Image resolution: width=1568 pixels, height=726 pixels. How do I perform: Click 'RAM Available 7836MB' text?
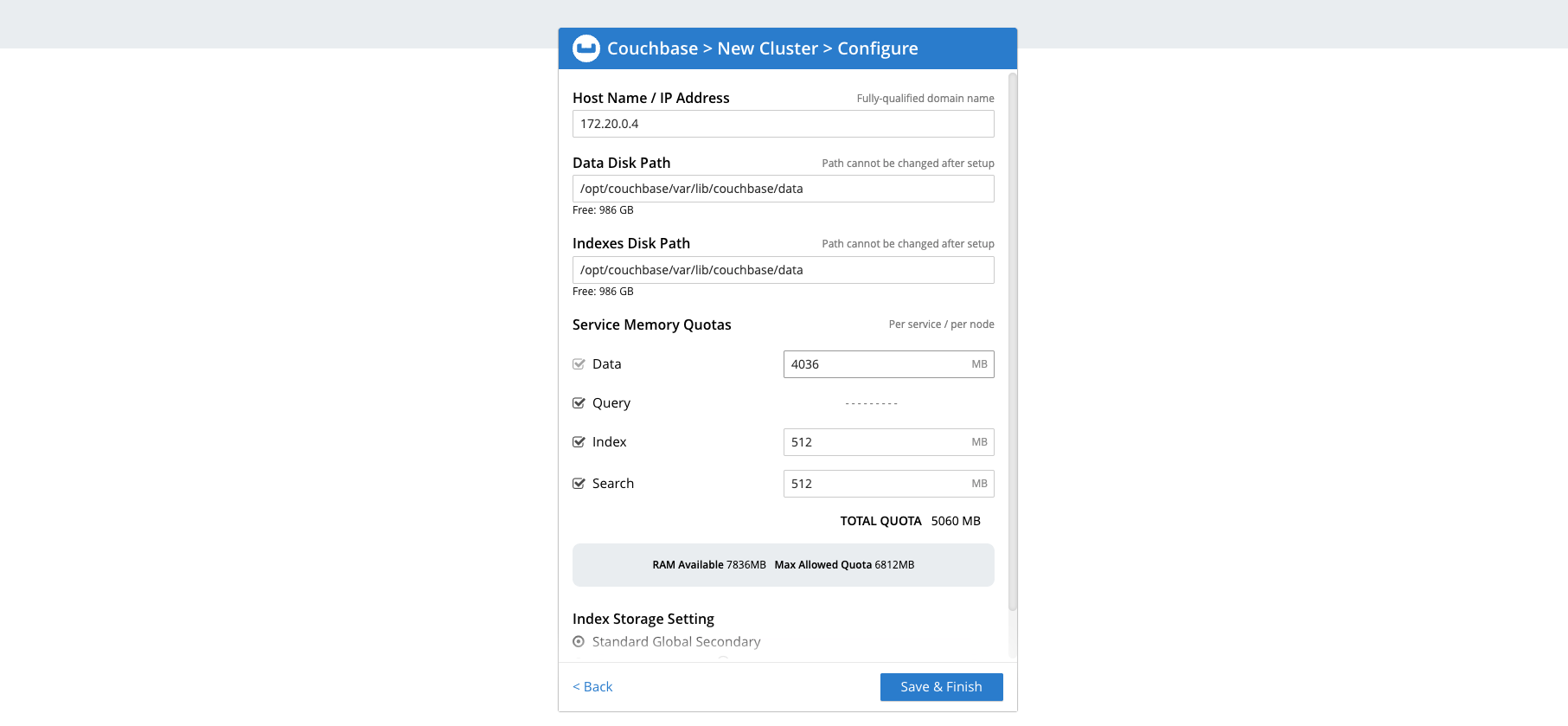pos(709,565)
